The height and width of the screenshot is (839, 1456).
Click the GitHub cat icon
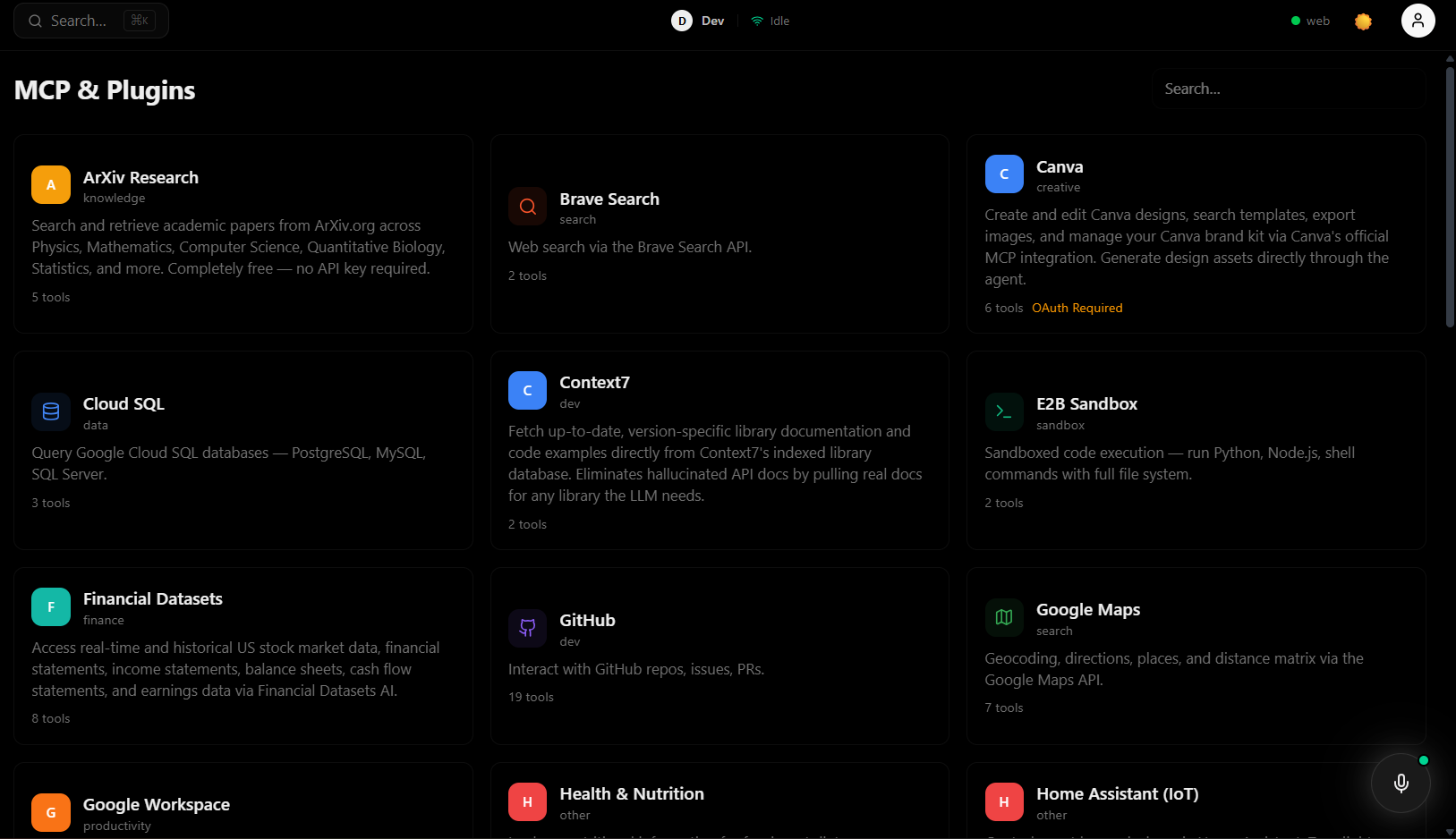pyautogui.click(x=528, y=628)
